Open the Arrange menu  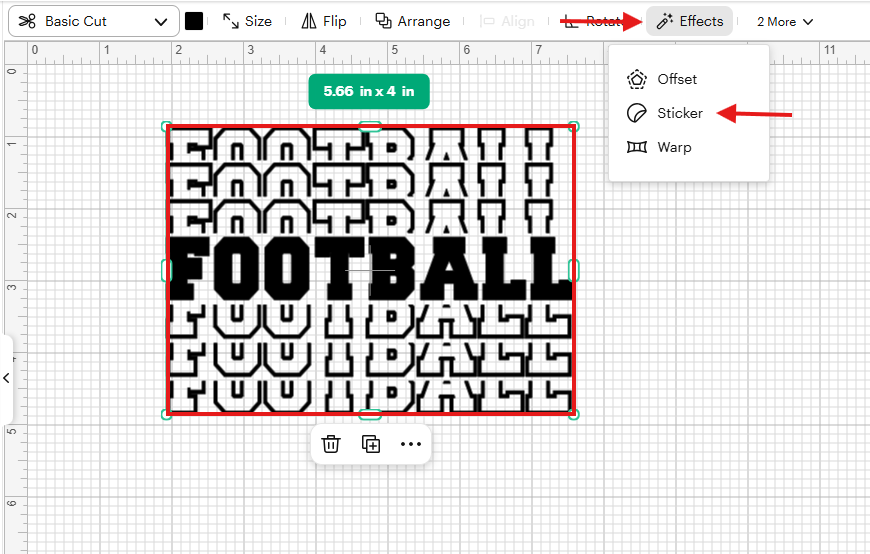[412, 22]
